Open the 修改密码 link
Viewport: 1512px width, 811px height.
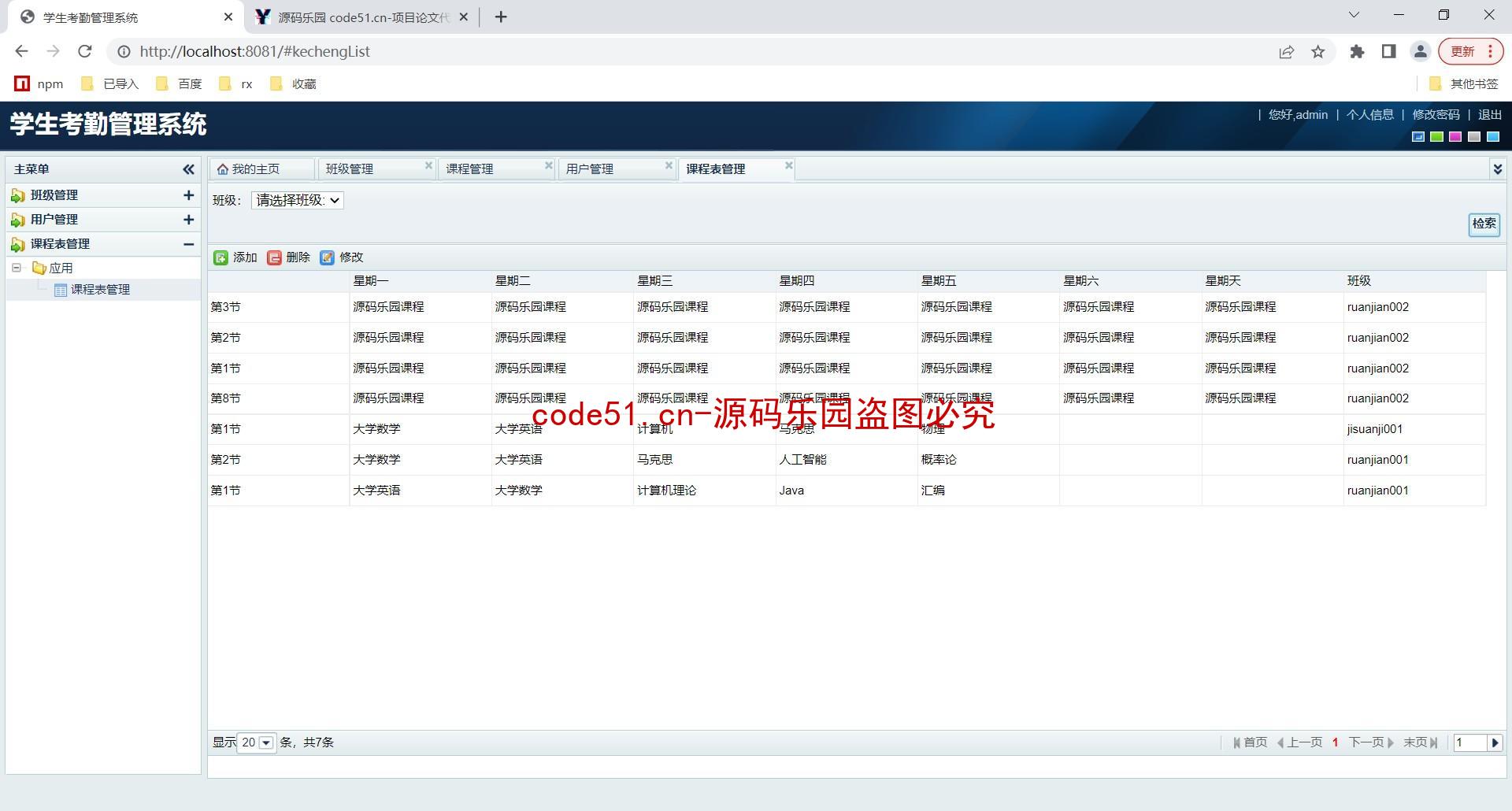[1436, 115]
